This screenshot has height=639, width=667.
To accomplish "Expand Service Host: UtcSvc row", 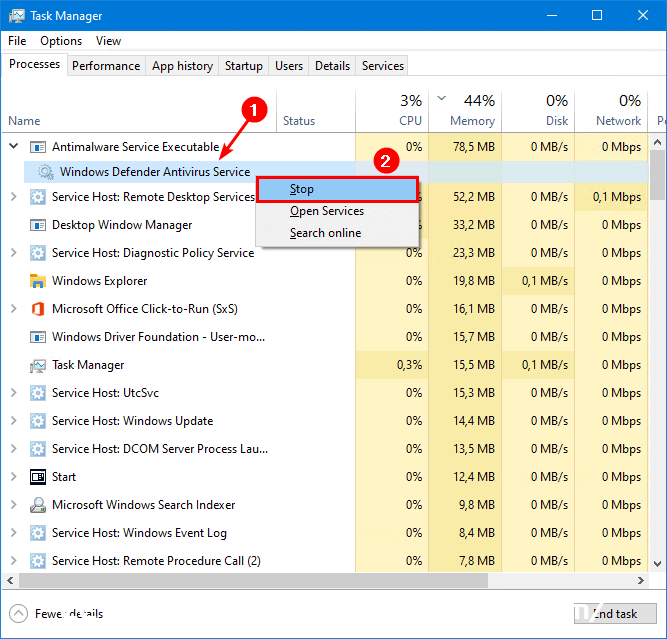I will pyautogui.click(x=14, y=392).
